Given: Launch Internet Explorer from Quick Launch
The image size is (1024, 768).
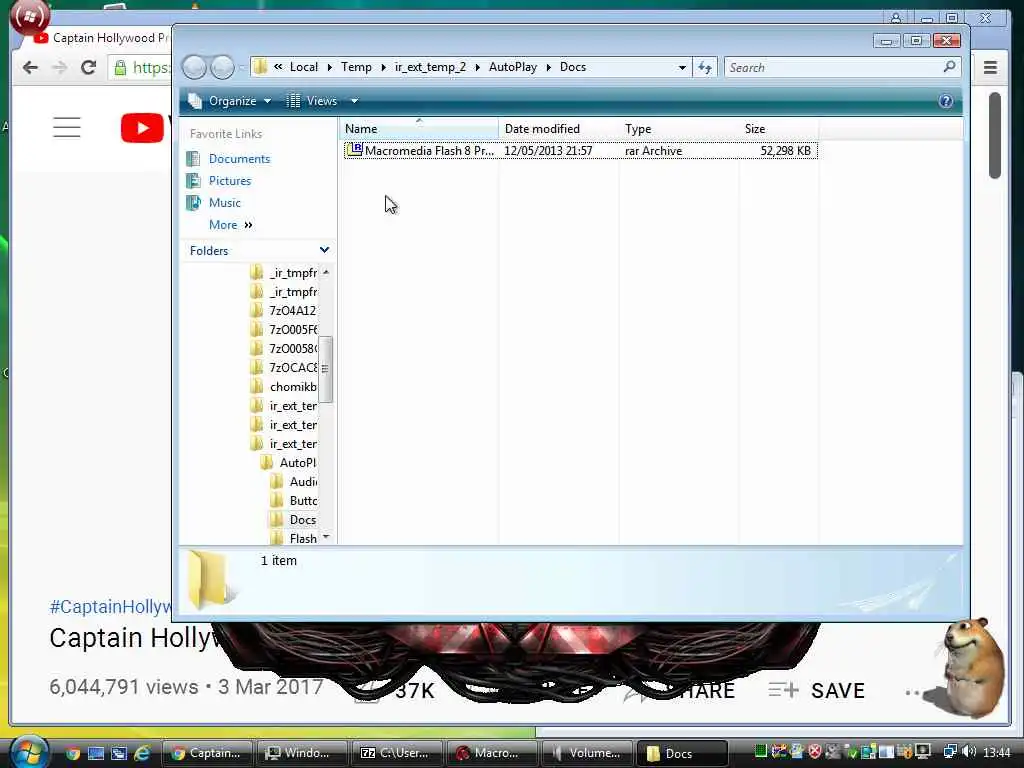Looking at the screenshot, I should pyautogui.click(x=142, y=753).
